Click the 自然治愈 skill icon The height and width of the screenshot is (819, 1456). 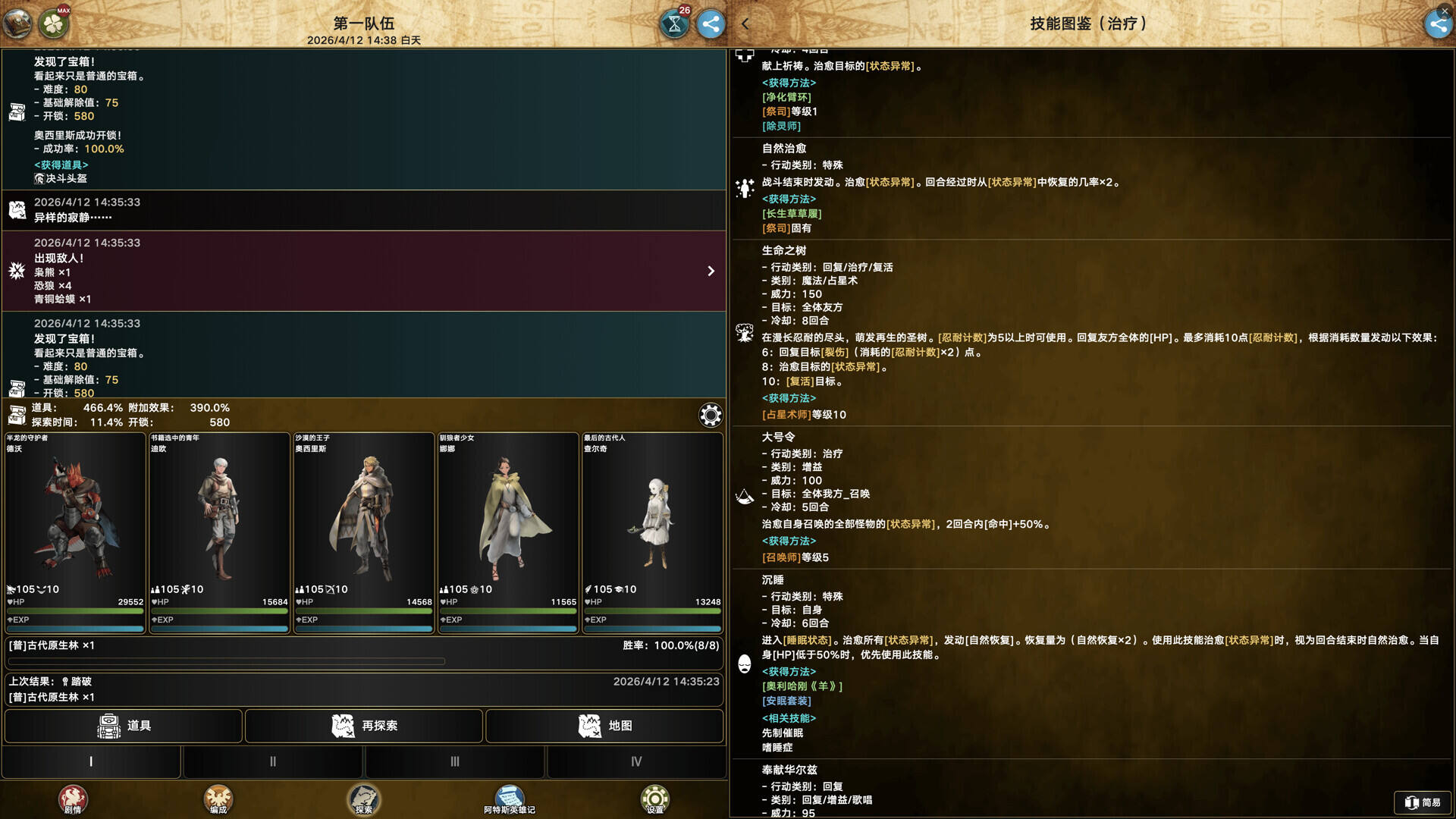(745, 188)
